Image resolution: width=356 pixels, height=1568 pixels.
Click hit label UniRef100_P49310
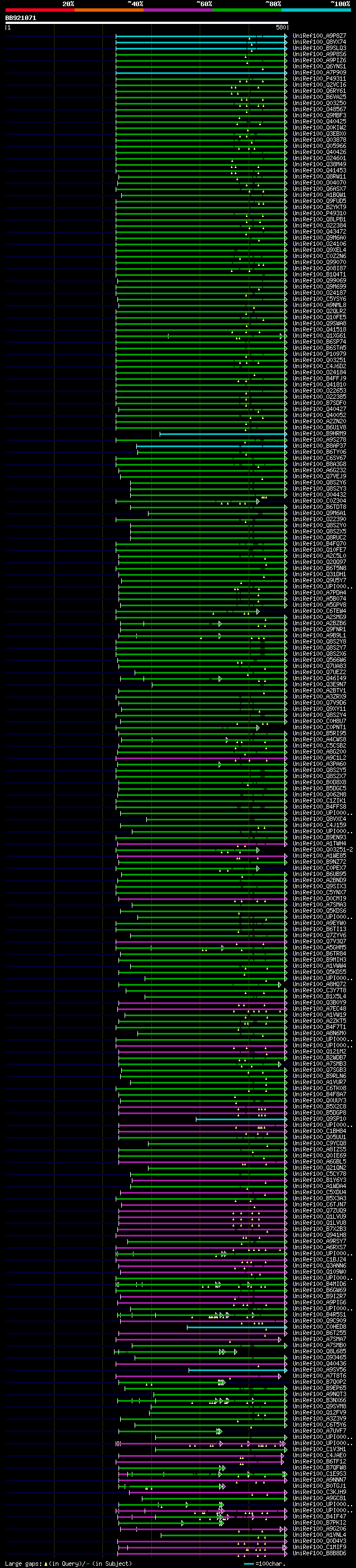point(319,213)
